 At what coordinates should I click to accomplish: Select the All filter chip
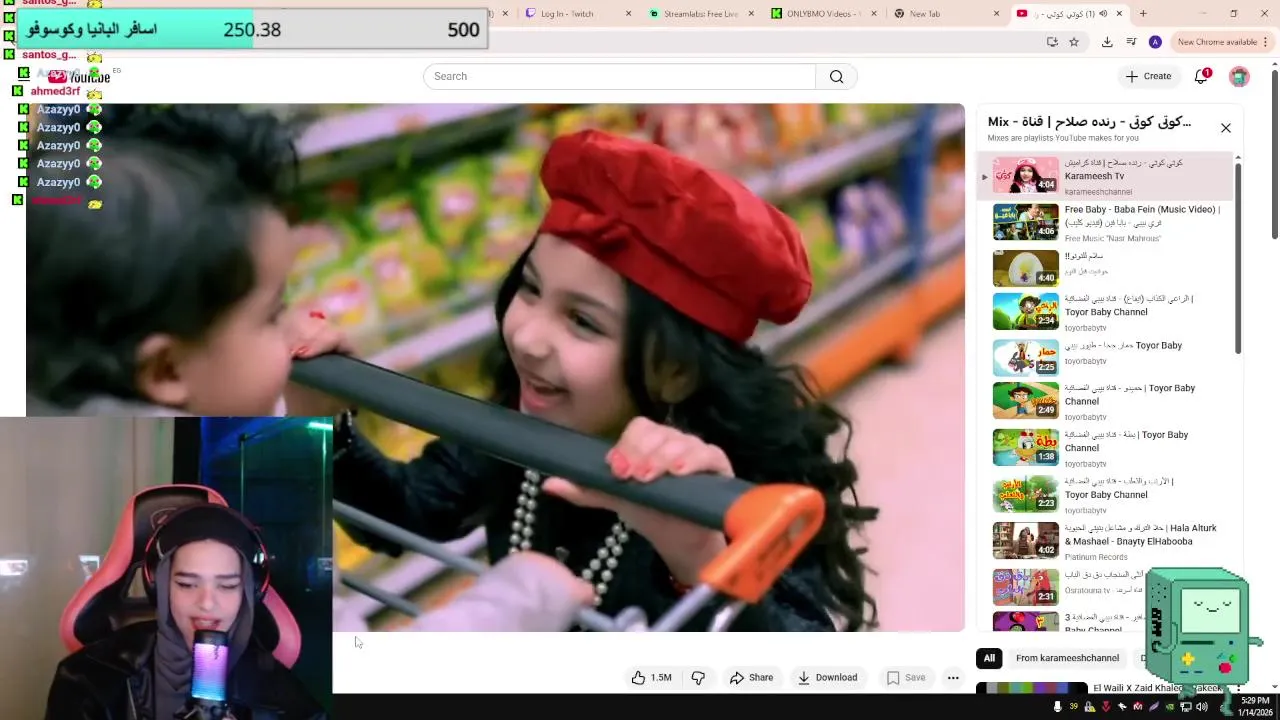[989, 658]
